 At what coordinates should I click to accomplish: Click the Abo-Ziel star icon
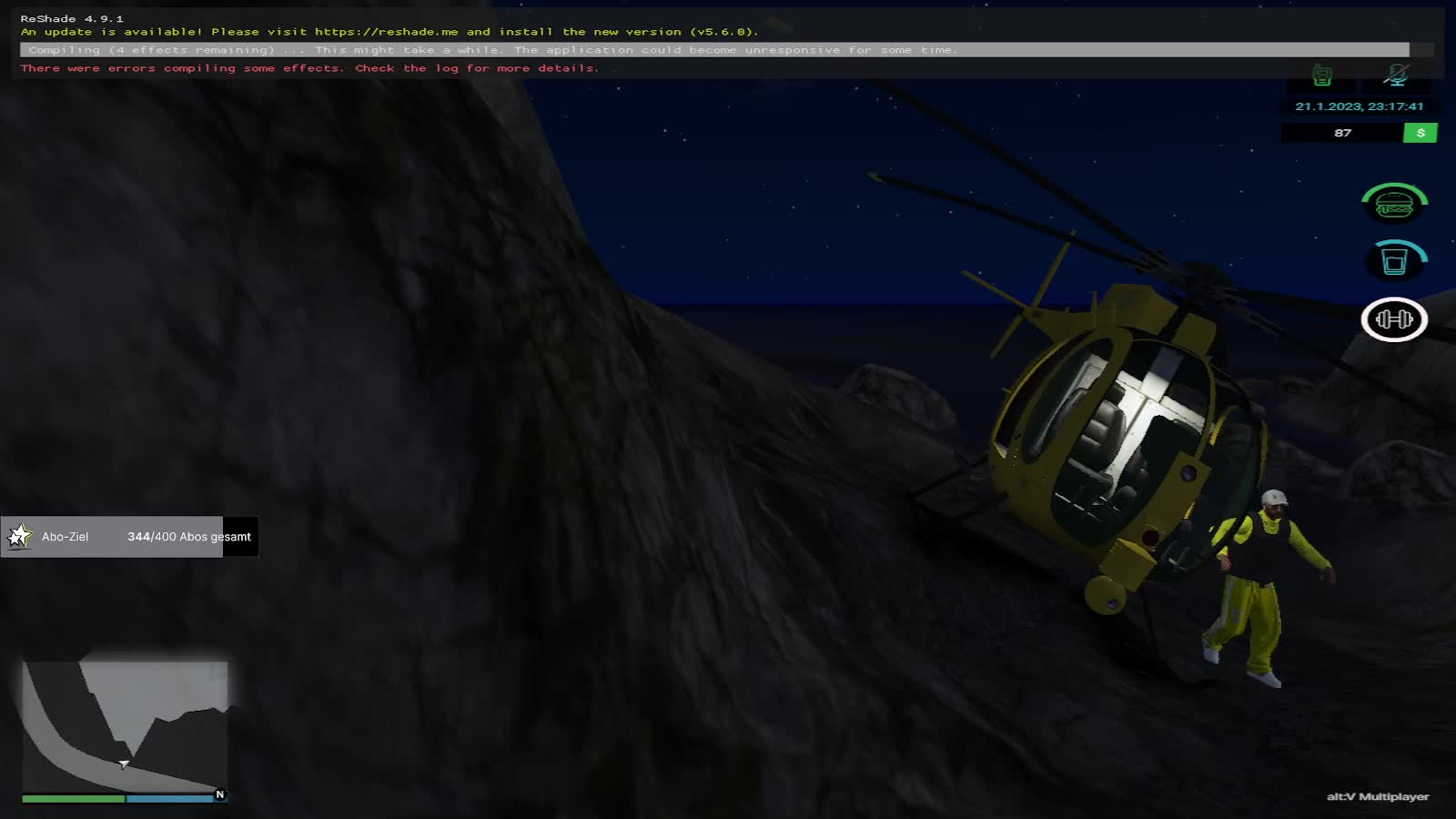pos(19,537)
